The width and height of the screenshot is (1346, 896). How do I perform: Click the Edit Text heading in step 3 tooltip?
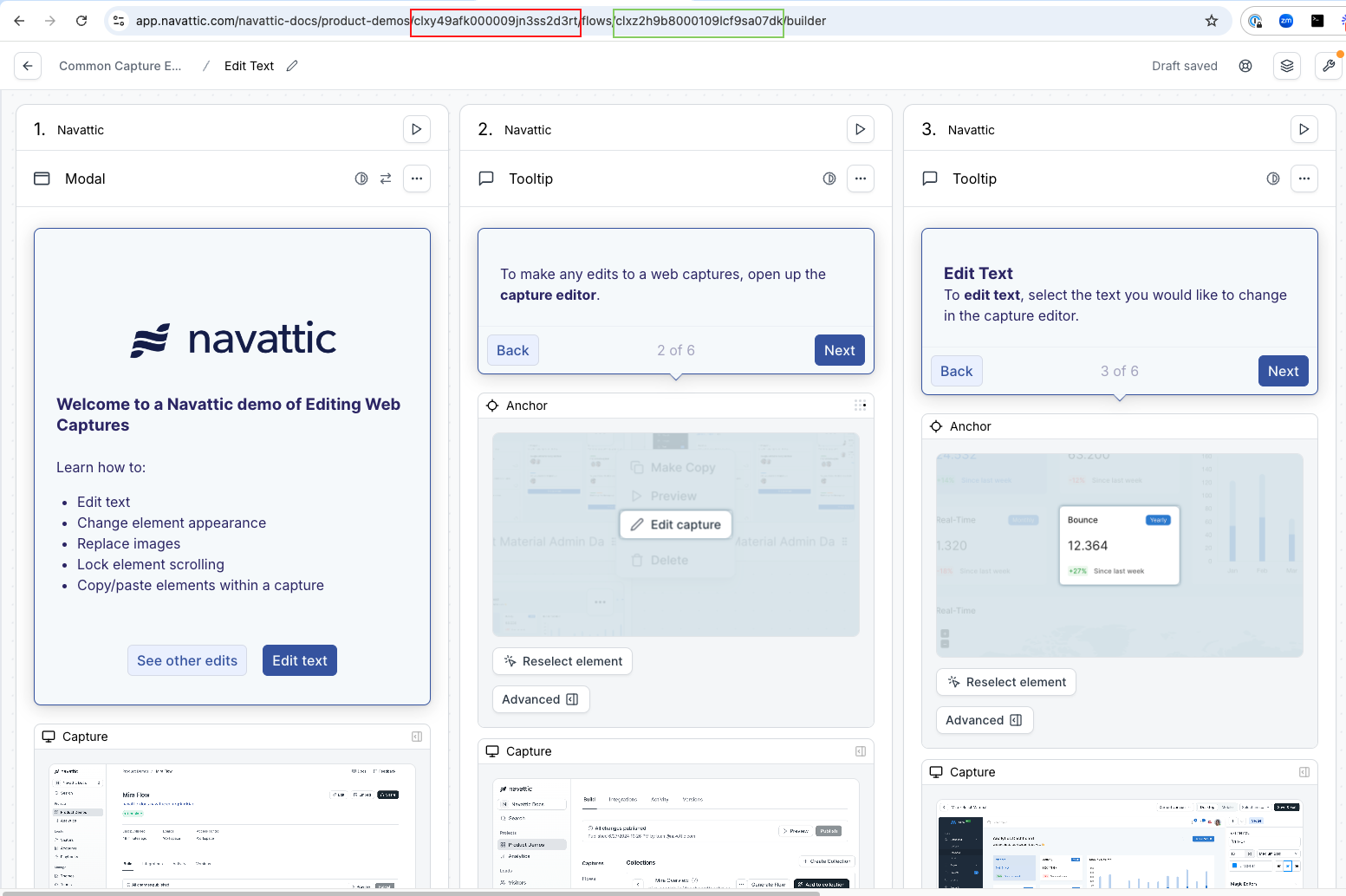pos(979,273)
